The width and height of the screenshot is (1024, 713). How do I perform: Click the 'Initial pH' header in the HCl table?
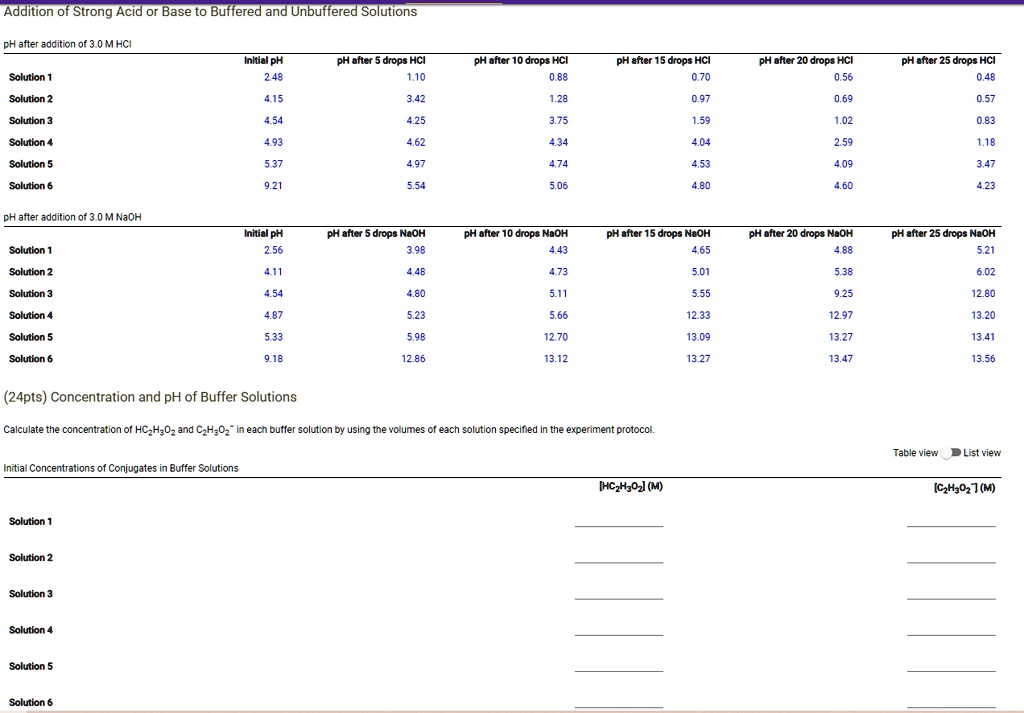pos(263,60)
